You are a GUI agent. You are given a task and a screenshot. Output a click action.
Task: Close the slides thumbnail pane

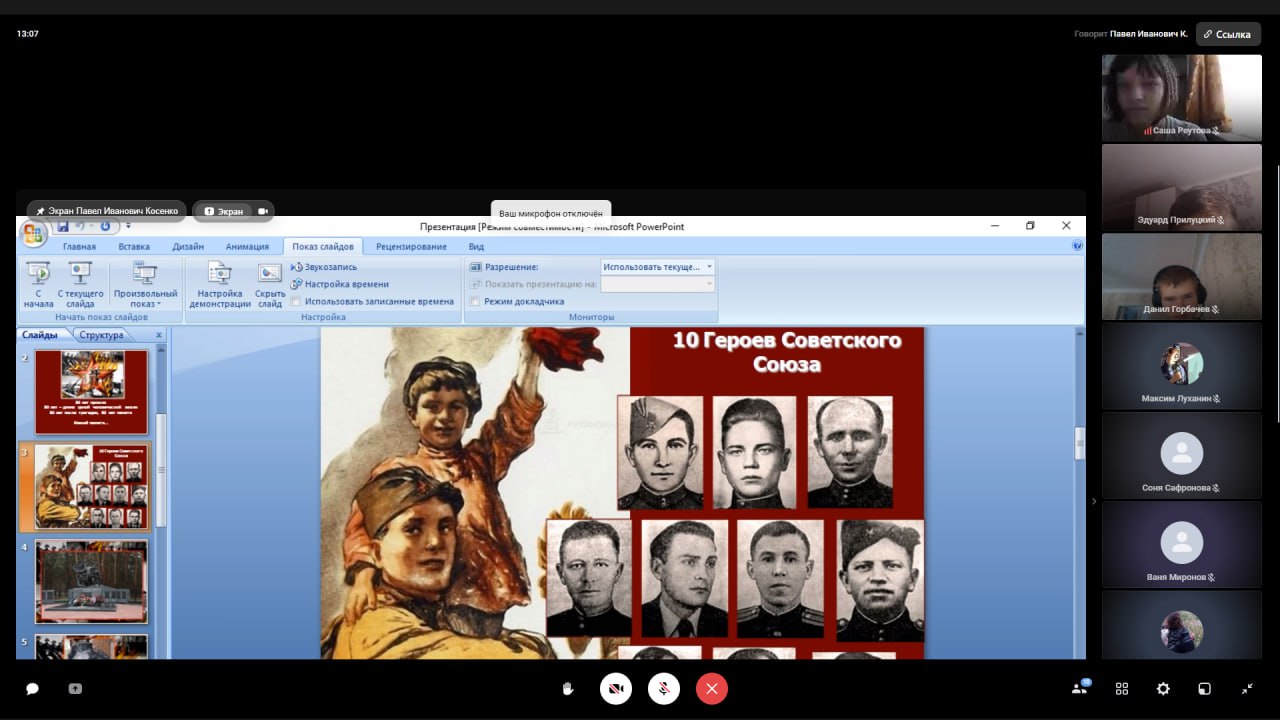click(x=158, y=335)
